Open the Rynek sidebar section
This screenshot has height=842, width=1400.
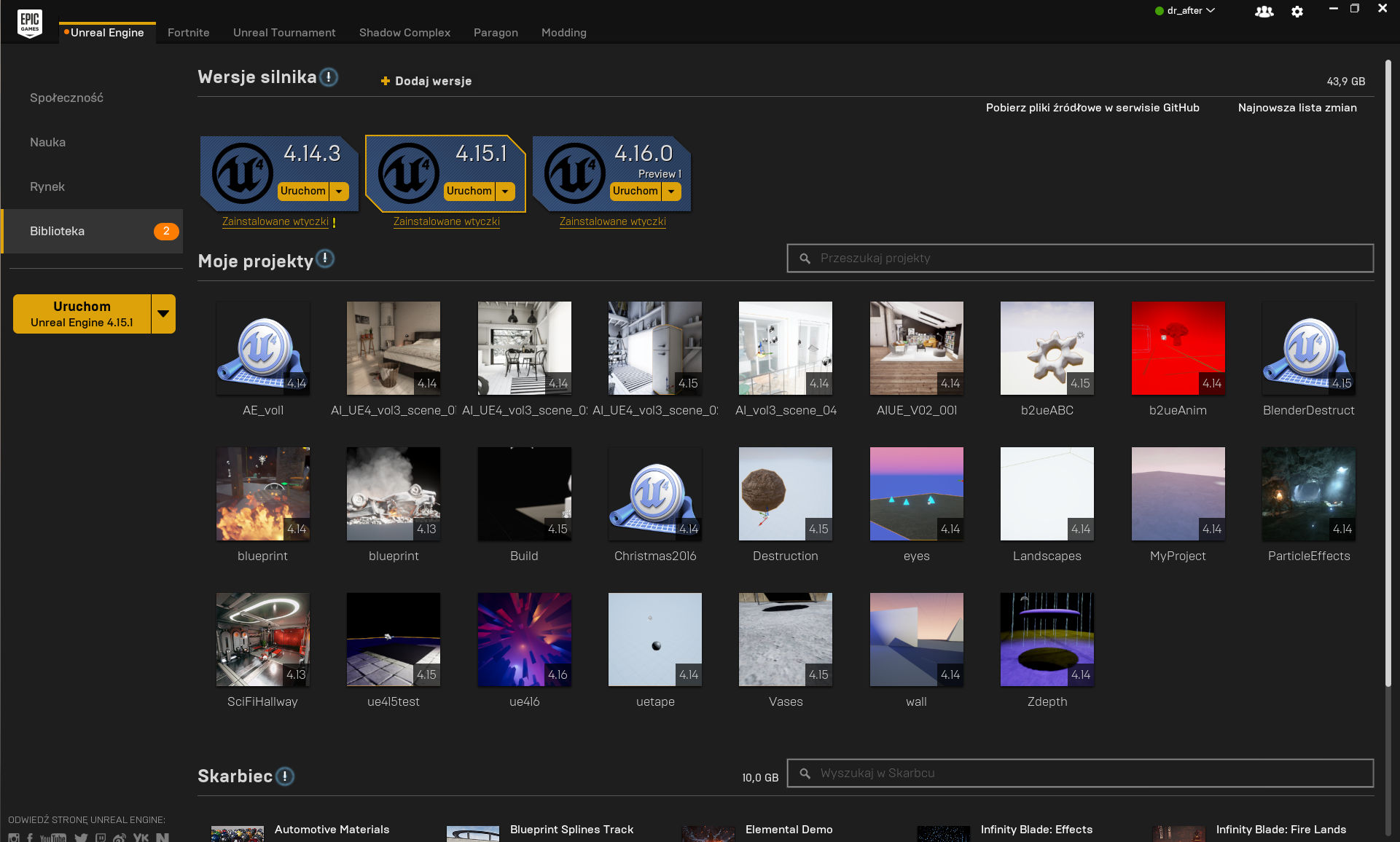[47, 186]
